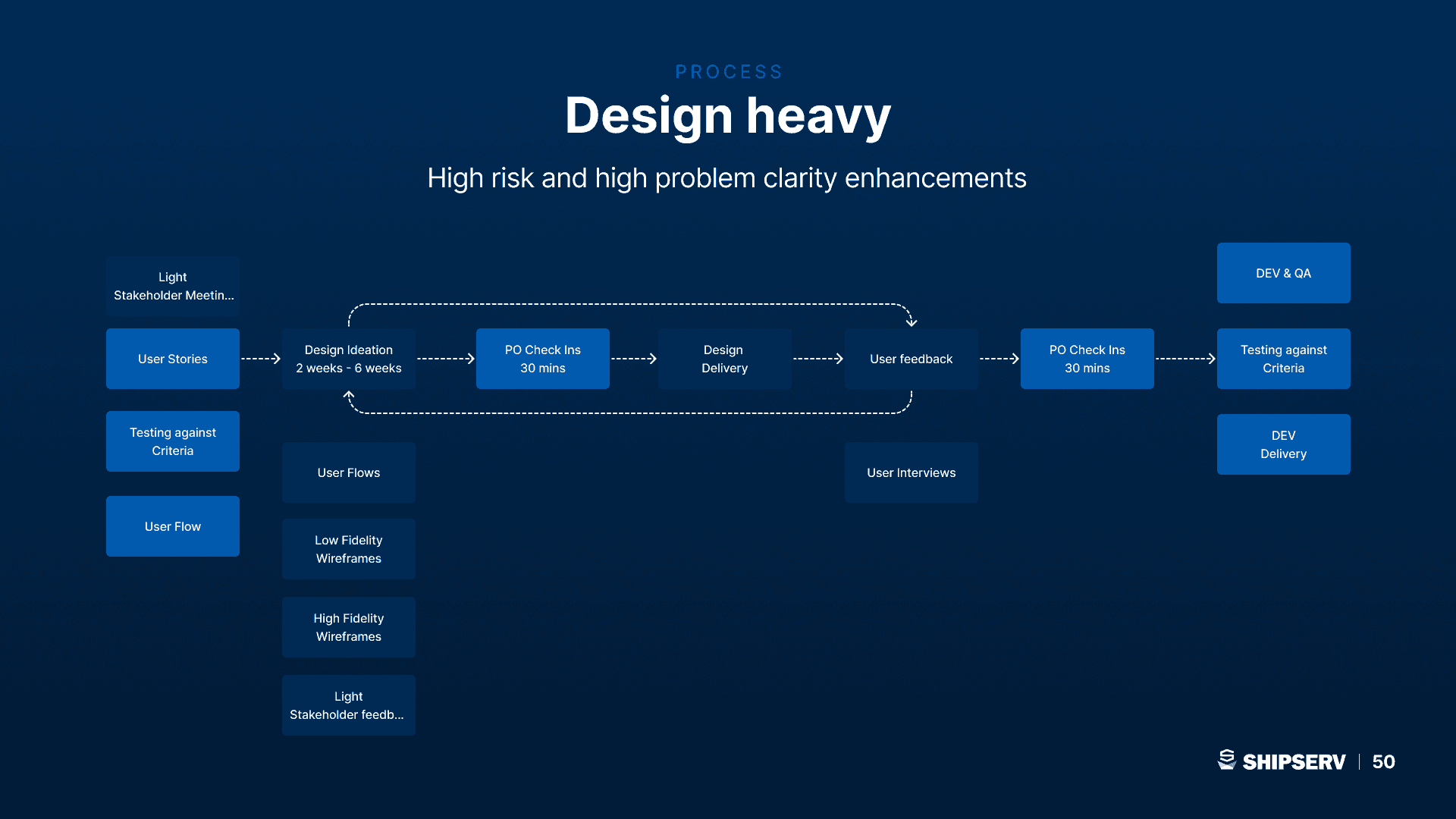Click the SHIPSERV wordmark text
1456x819 pixels.
[x=1294, y=762]
